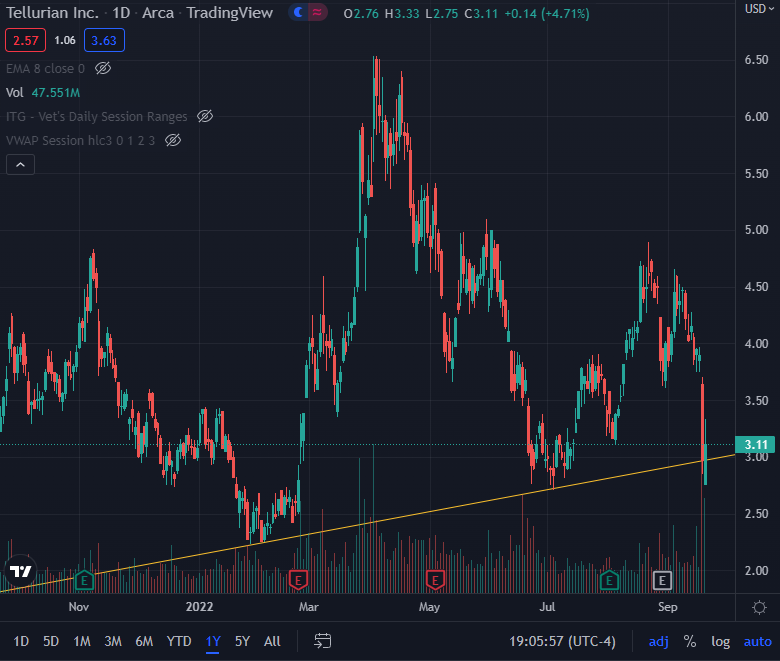The height and width of the screenshot is (661, 780).
Task: Switch to the 5D time range
Action: click(51, 641)
